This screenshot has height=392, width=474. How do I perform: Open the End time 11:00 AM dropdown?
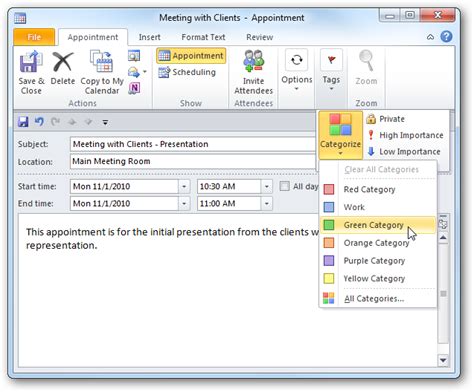click(x=267, y=204)
